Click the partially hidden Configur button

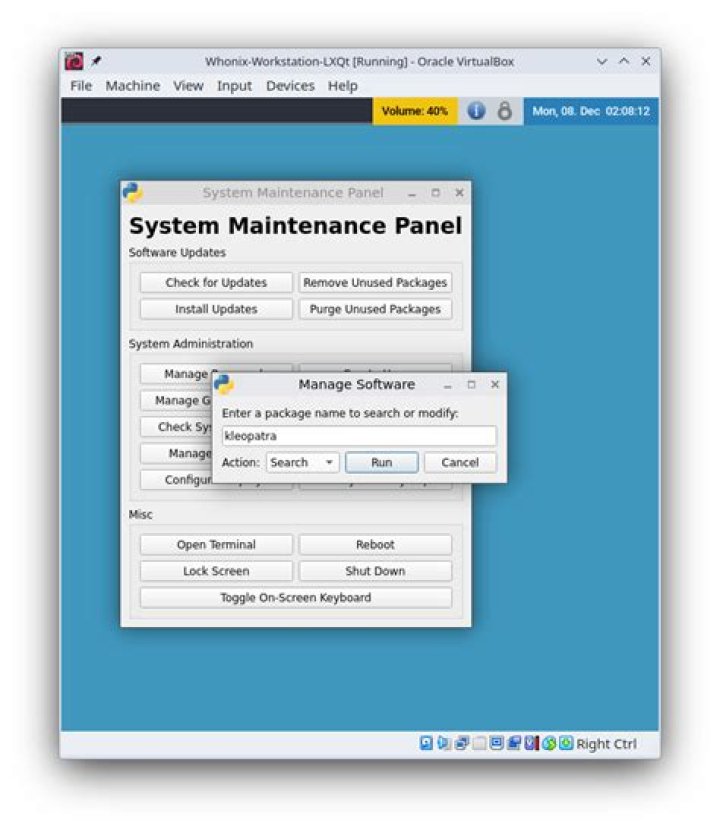(176, 480)
